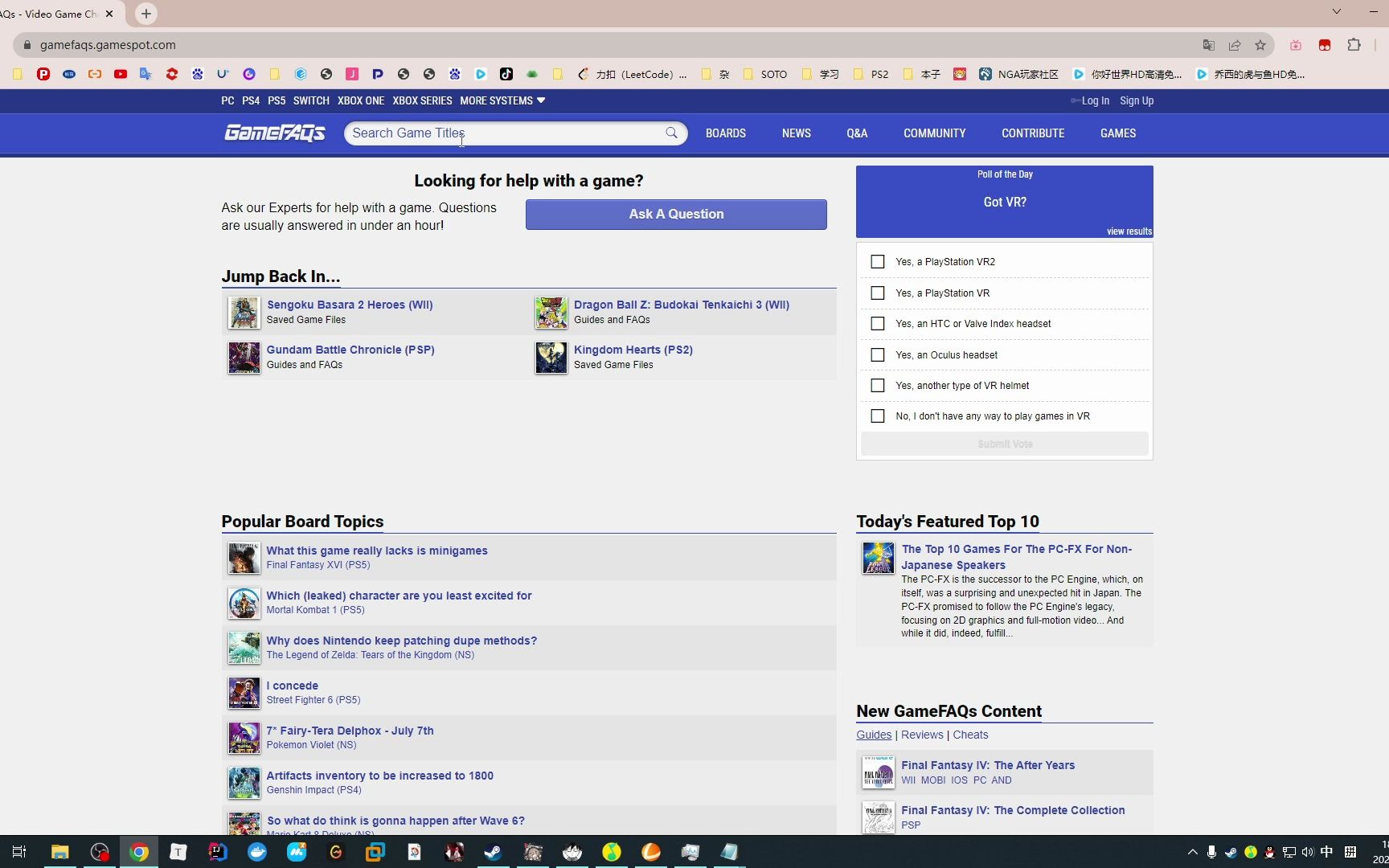Image resolution: width=1389 pixels, height=868 pixels.
Task: Check 'Yes, an HTC or Valve Index headset'
Action: point(878,324)
